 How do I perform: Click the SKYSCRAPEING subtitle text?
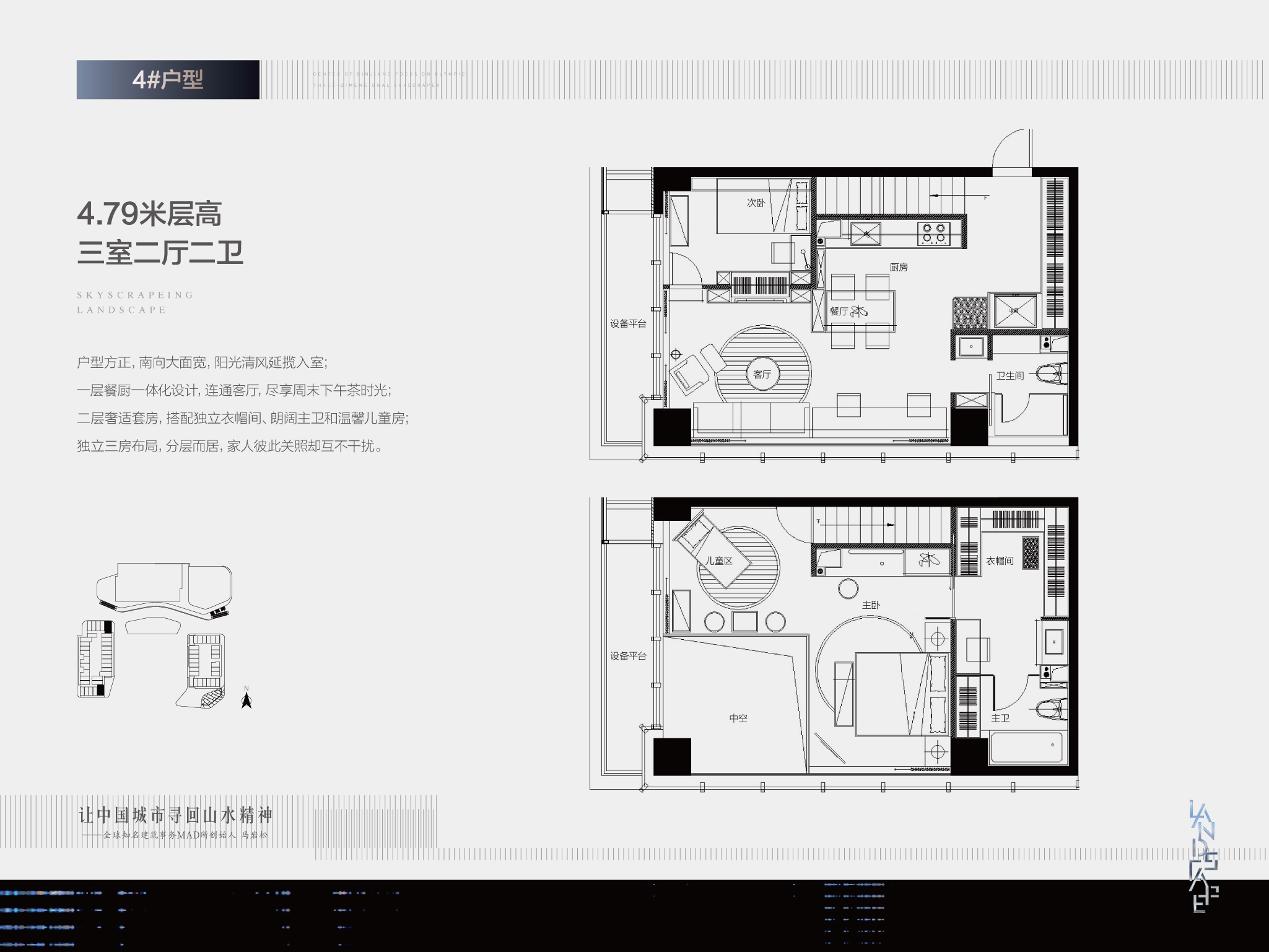[x=135, y=295]
